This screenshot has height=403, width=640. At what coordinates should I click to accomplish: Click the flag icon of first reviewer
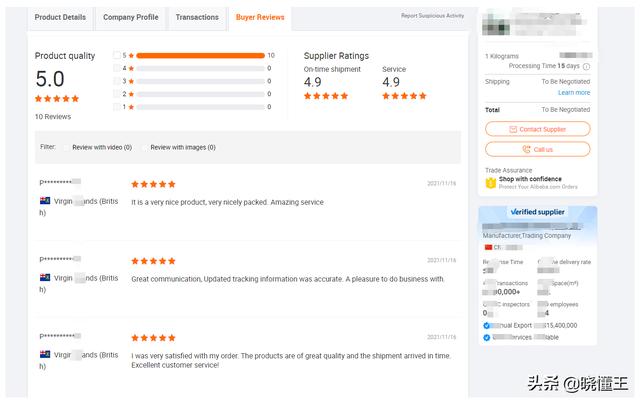[45, 200]
